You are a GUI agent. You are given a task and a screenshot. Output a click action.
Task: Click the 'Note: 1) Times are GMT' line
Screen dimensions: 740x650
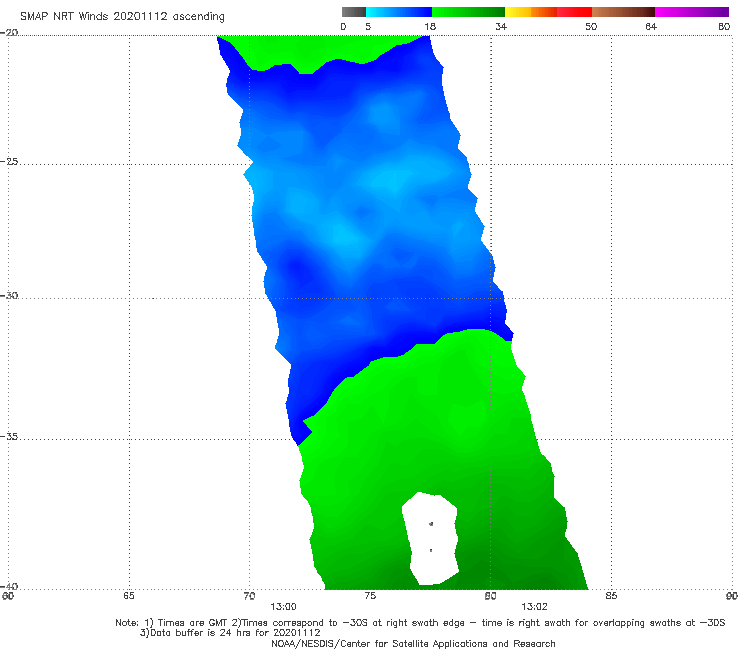point(420,623)
